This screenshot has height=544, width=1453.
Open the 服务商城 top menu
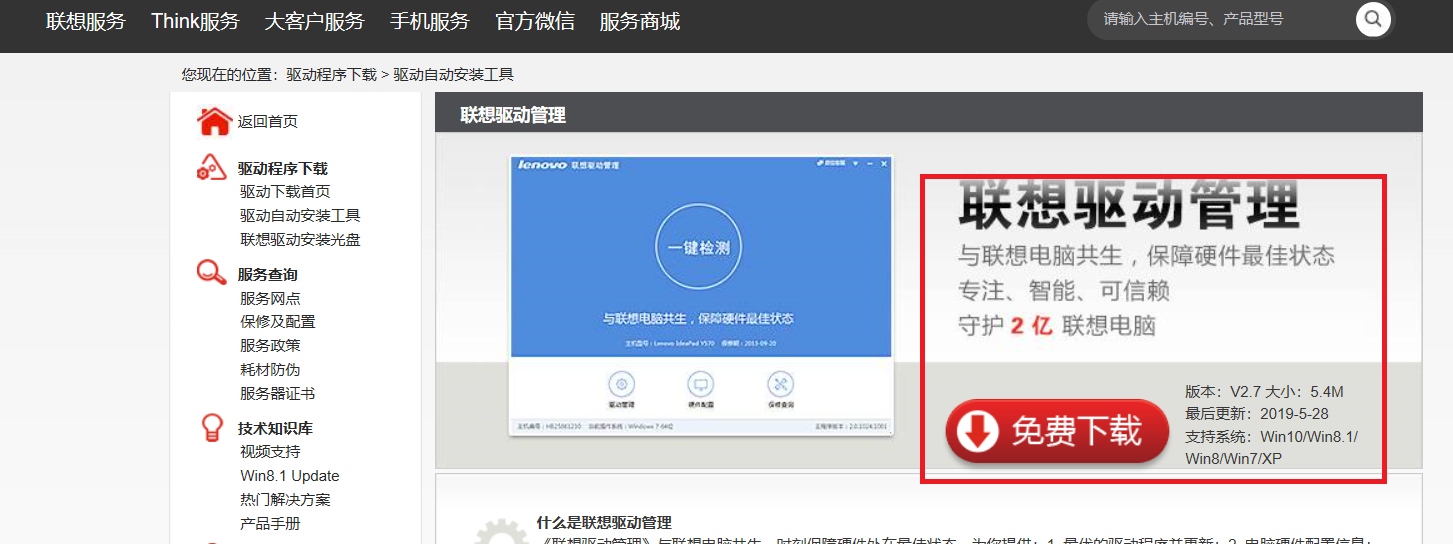640,21
